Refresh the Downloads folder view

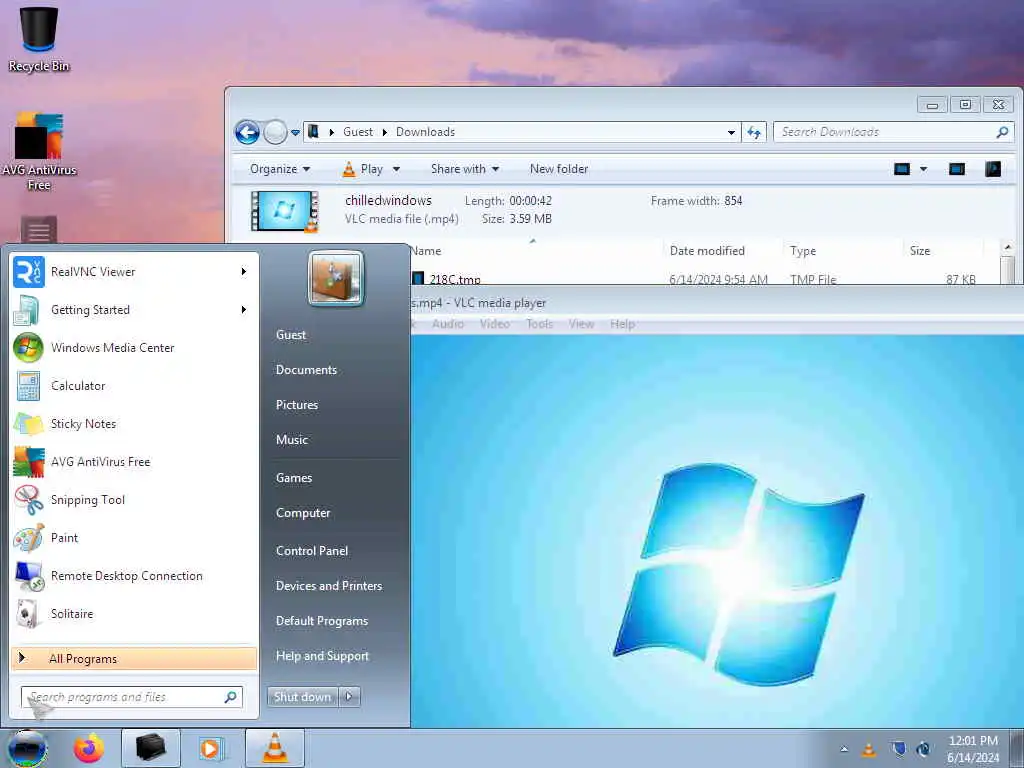[754, 133]
